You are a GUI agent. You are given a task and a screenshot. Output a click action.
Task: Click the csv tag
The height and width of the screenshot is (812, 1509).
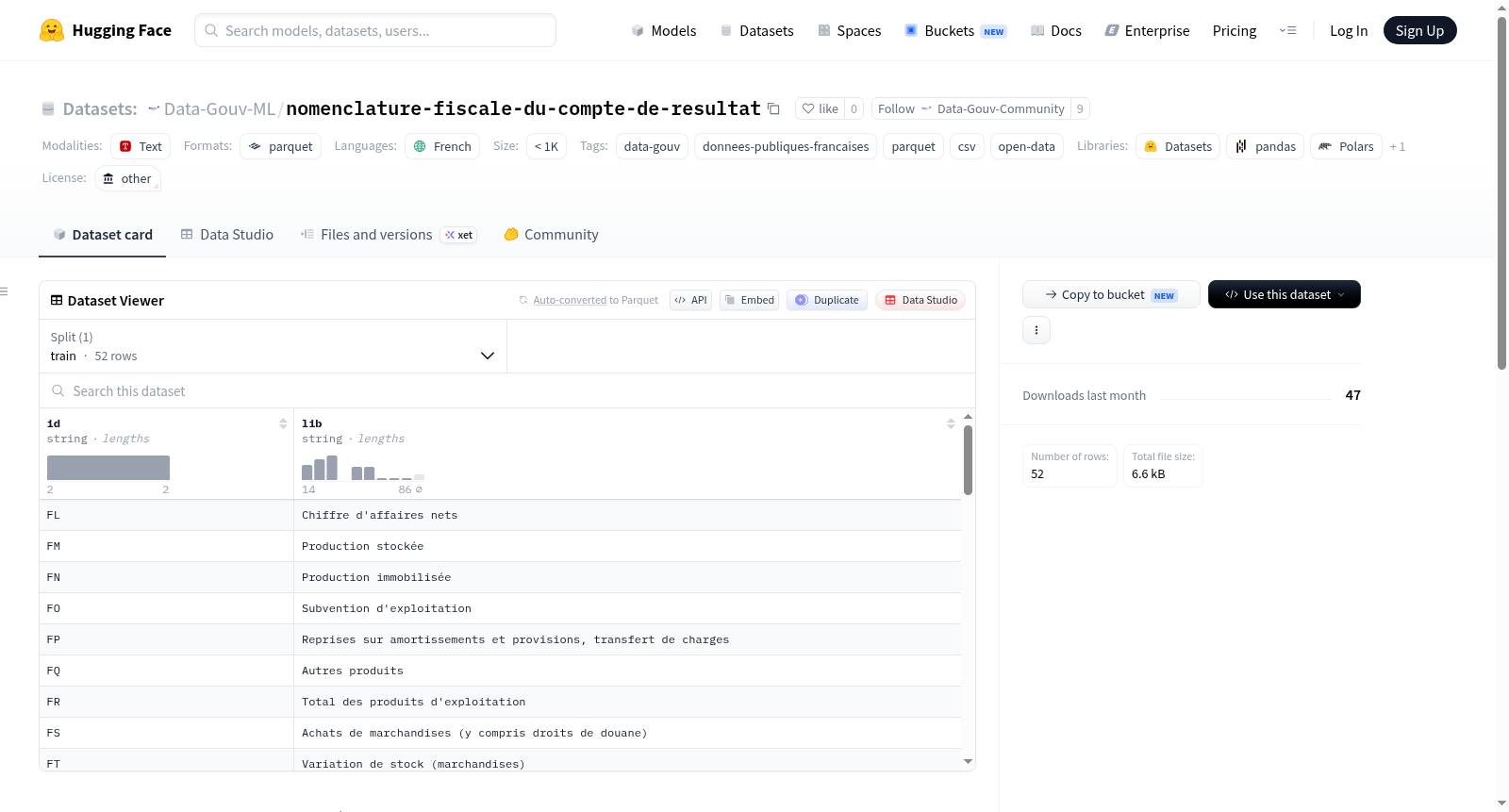(967, 146)
